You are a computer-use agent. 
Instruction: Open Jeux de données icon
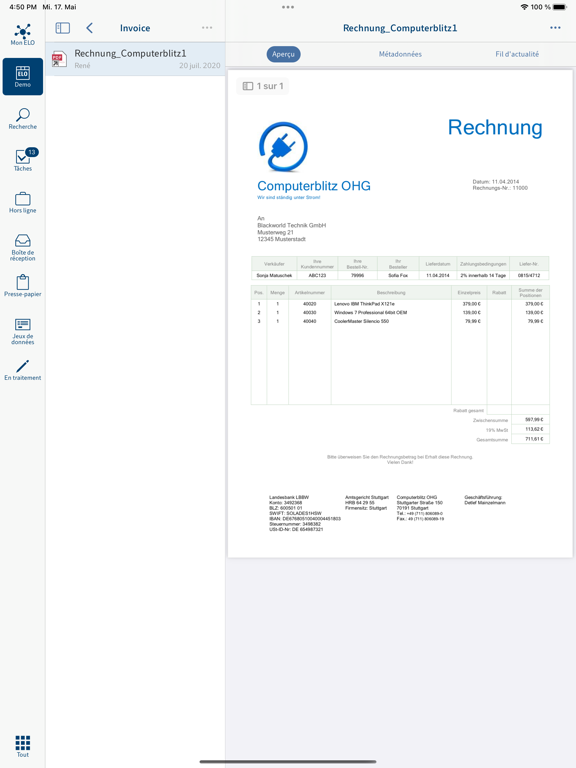[23, 332]
